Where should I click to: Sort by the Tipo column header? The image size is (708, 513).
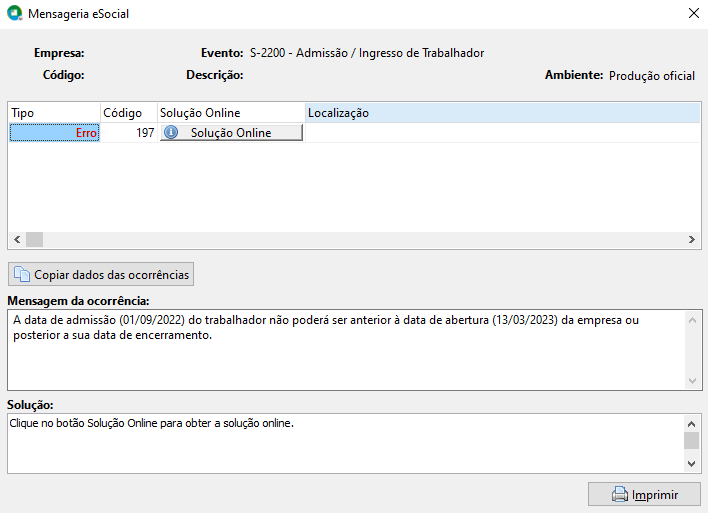tap(54, 113)
